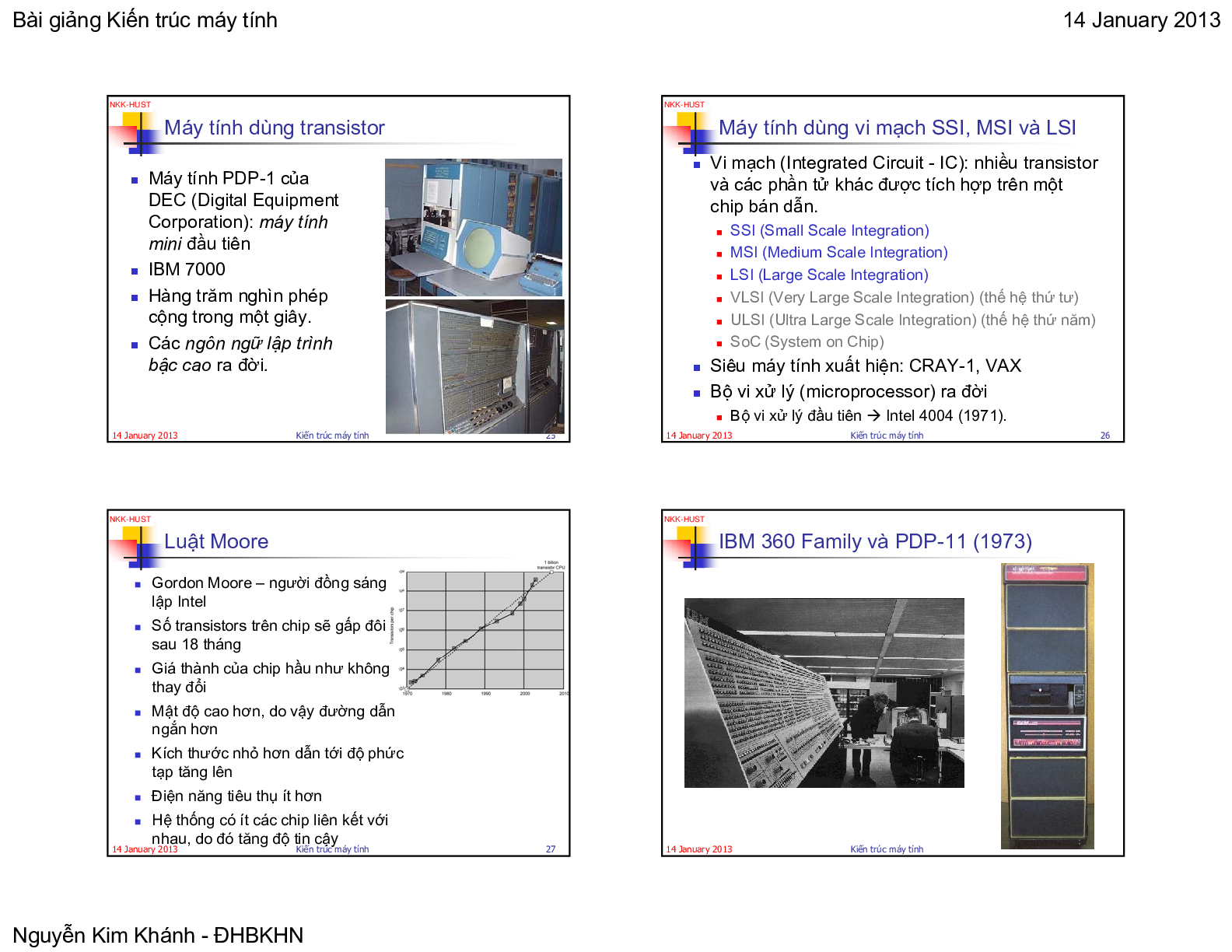Click the line 'LSI (Large Scale Integration)'
The image size is (1232, 952).
tap(829, 275)
